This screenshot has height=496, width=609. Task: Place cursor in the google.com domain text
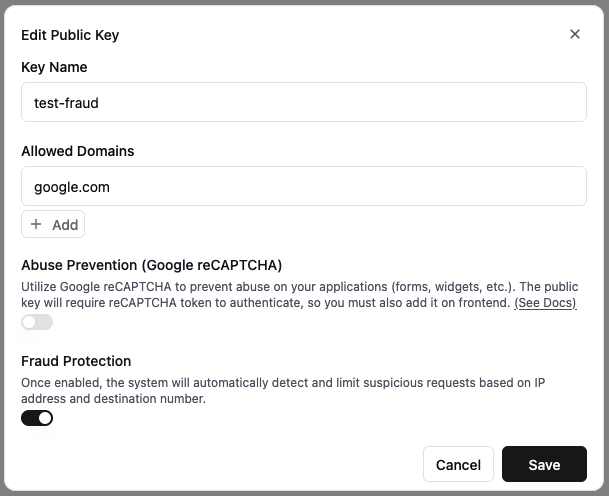pos(72,186)
